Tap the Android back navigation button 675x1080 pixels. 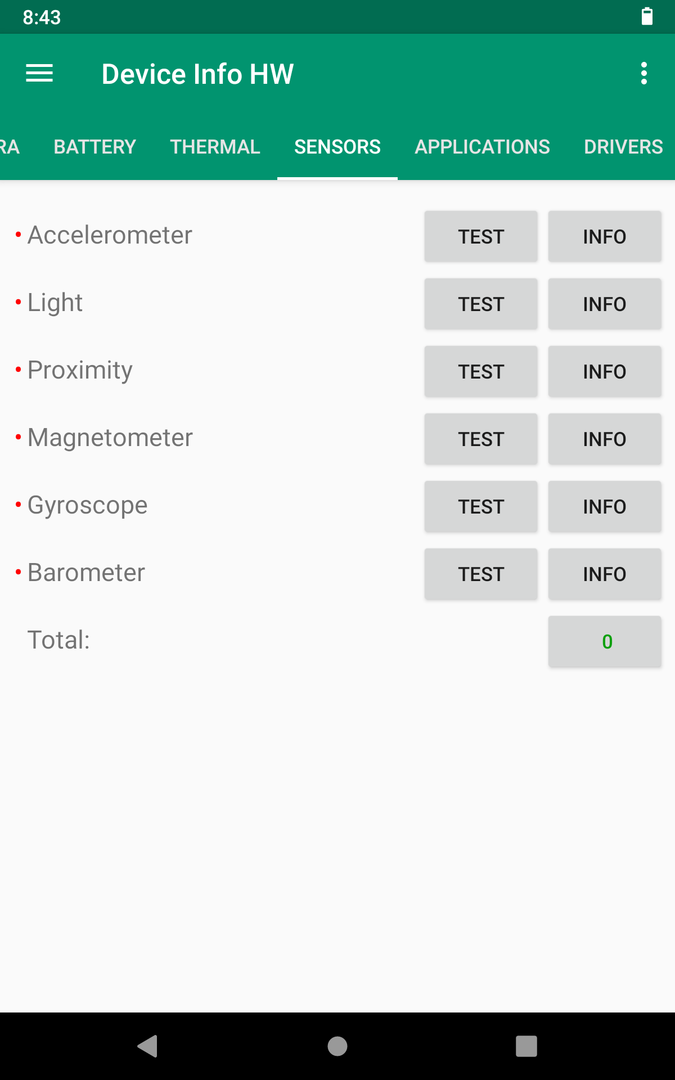pyautogui.click(x=147, y=1046)
